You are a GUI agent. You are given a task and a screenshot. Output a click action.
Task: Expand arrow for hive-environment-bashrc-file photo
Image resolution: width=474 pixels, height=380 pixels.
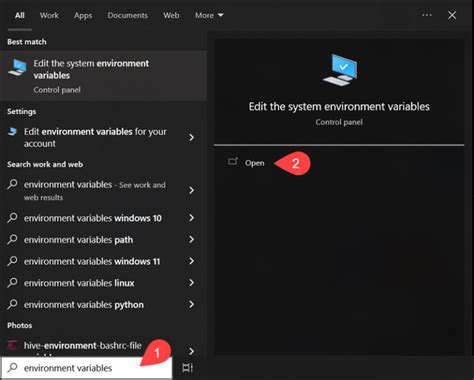pyautogui.click(x=191, y=351)
